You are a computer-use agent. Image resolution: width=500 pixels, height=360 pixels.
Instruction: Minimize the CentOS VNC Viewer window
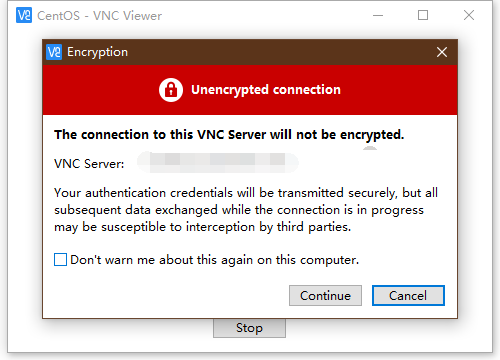(x=378, y=15)
